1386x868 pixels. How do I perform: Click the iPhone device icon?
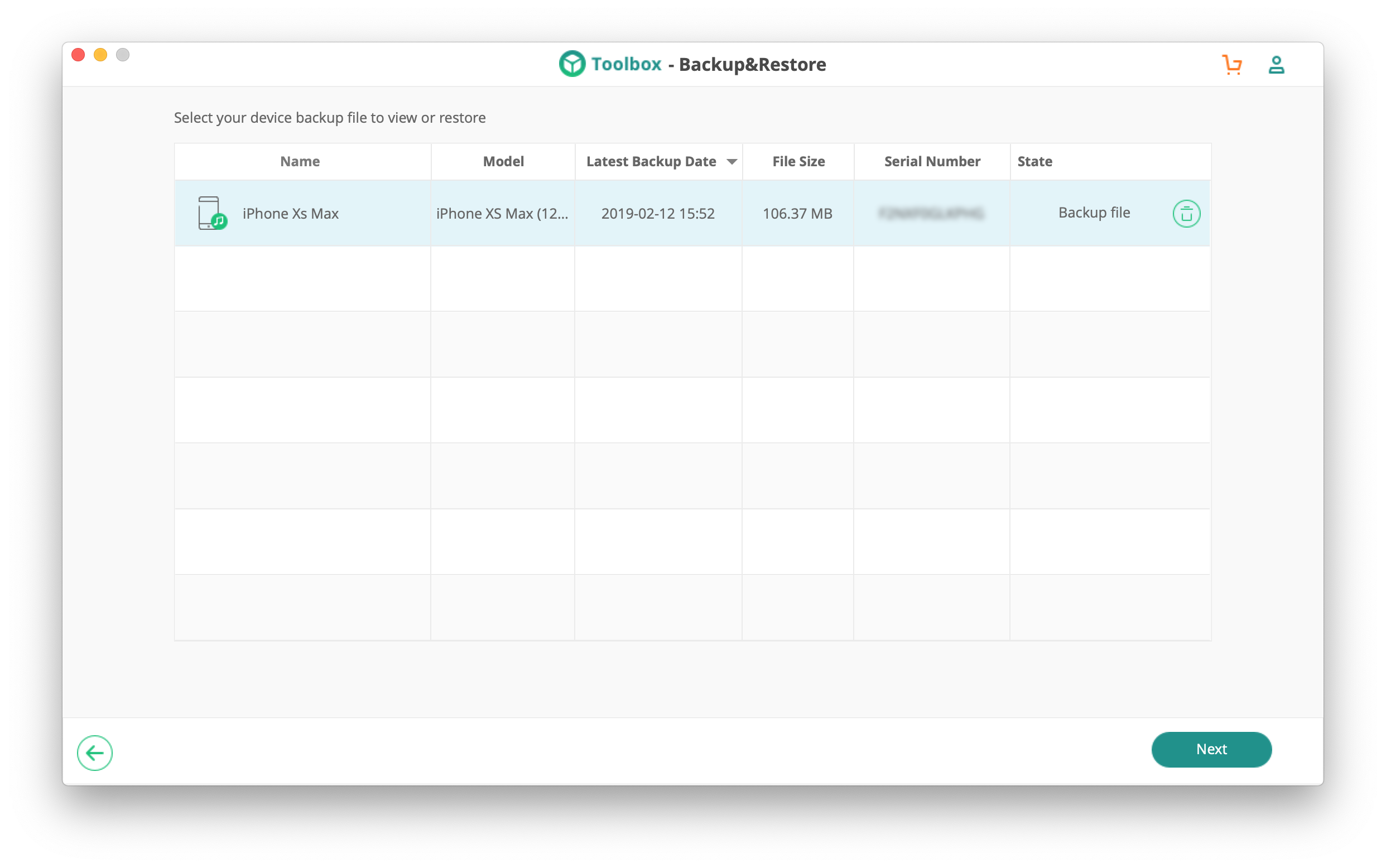click(x=211, y=213)
